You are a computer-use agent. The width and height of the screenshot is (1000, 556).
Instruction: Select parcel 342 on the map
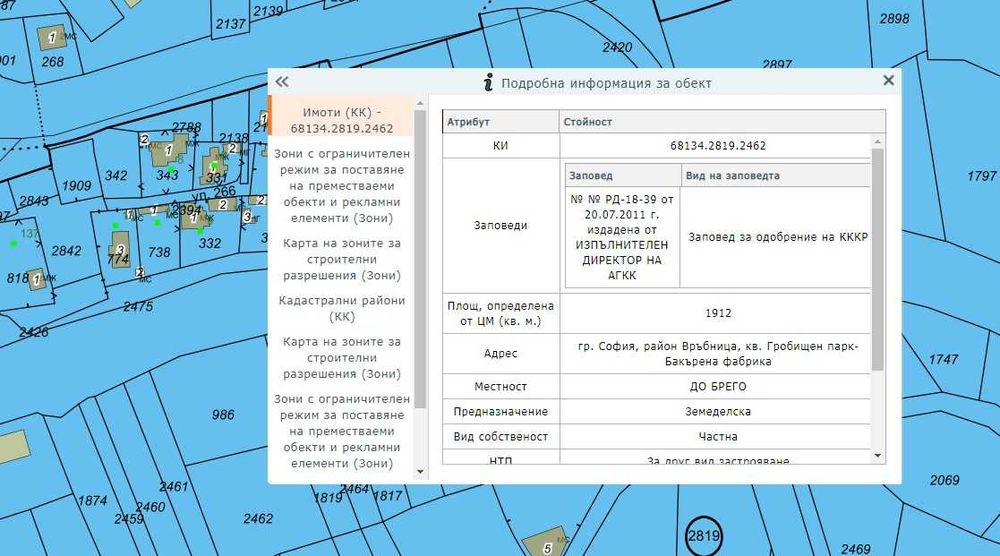(116, 175)
